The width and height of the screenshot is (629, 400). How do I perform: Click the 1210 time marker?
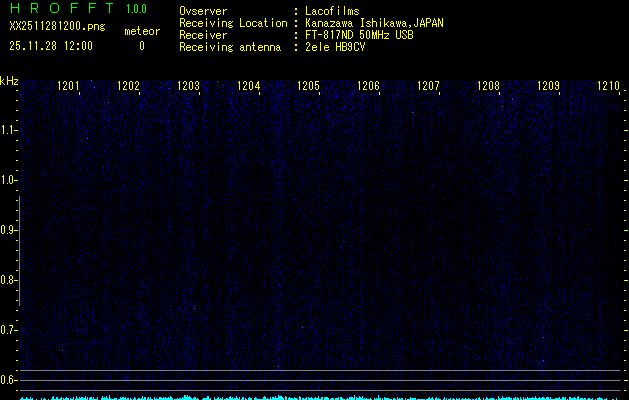point(608,87)
